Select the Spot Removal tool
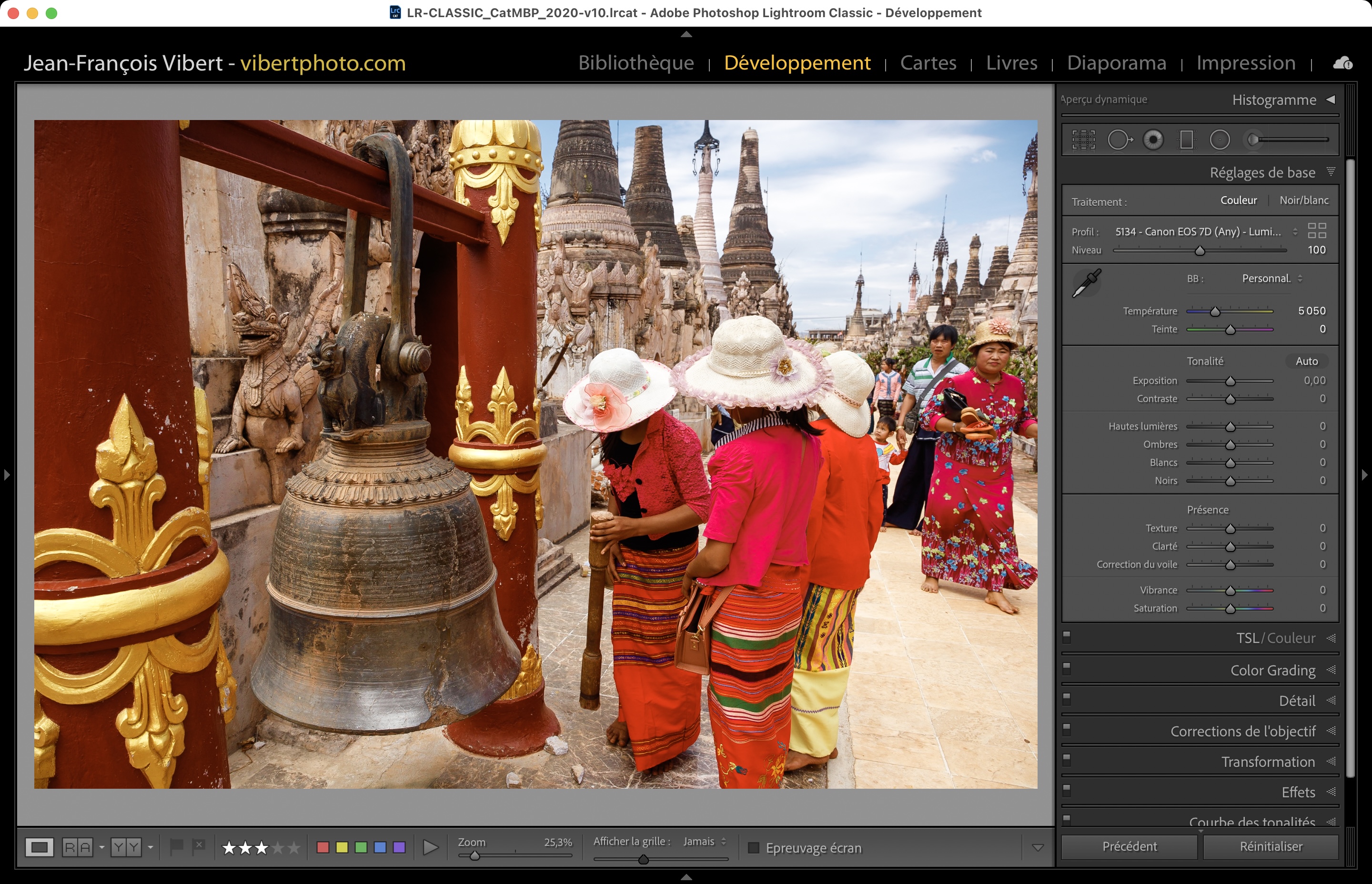The height and width of the screenshot is (884, 1372). 1119,140
